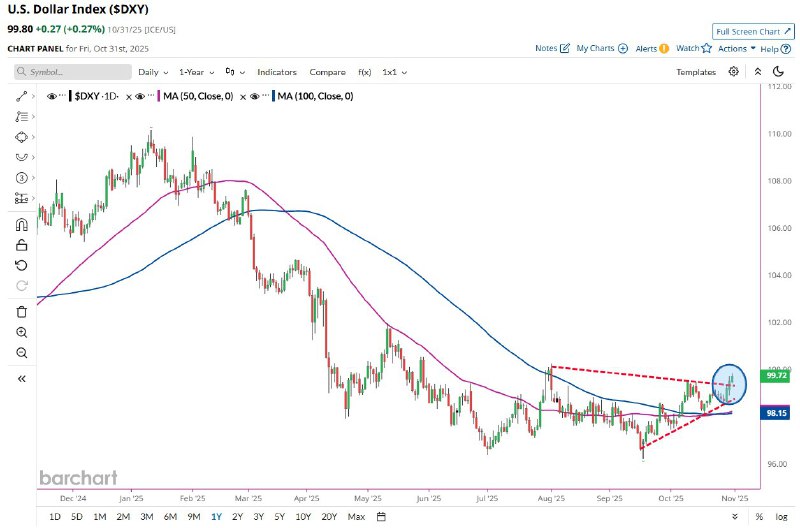Add symbol to Watch list
The width and height of the screenshot is (800, 528).
tap(694, 48)
